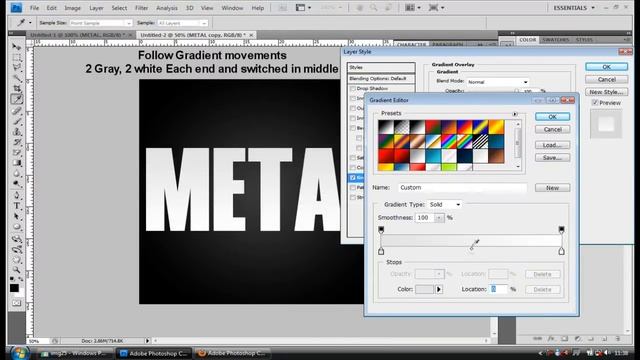Image resolution: width=640 pixels, height=360 pixels.
Task: Select the Gradient tool in the toolbox
Action: pos(16,163)
